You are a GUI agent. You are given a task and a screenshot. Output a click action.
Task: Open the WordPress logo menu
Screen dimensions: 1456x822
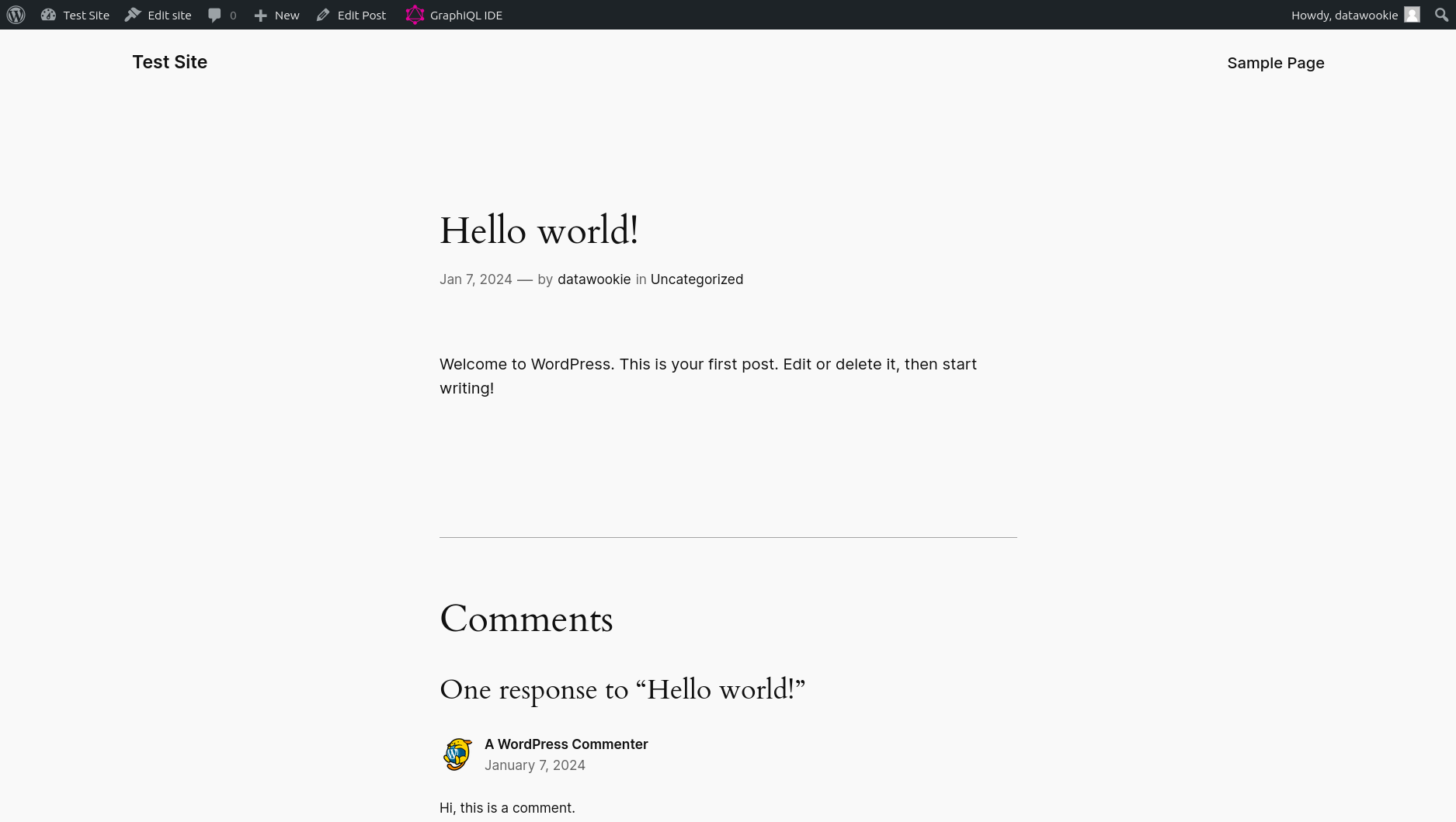[x=16, y=15]
